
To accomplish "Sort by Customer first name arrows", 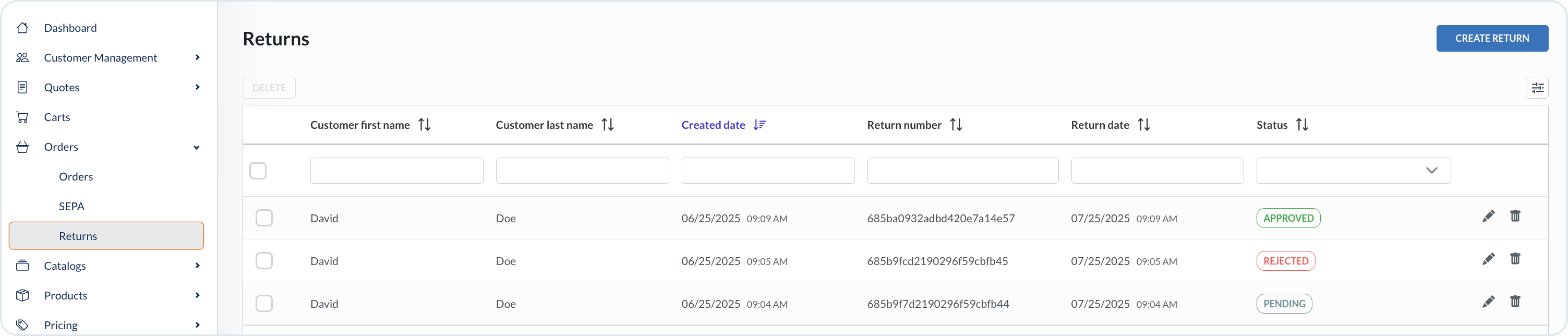I will 424,125.
